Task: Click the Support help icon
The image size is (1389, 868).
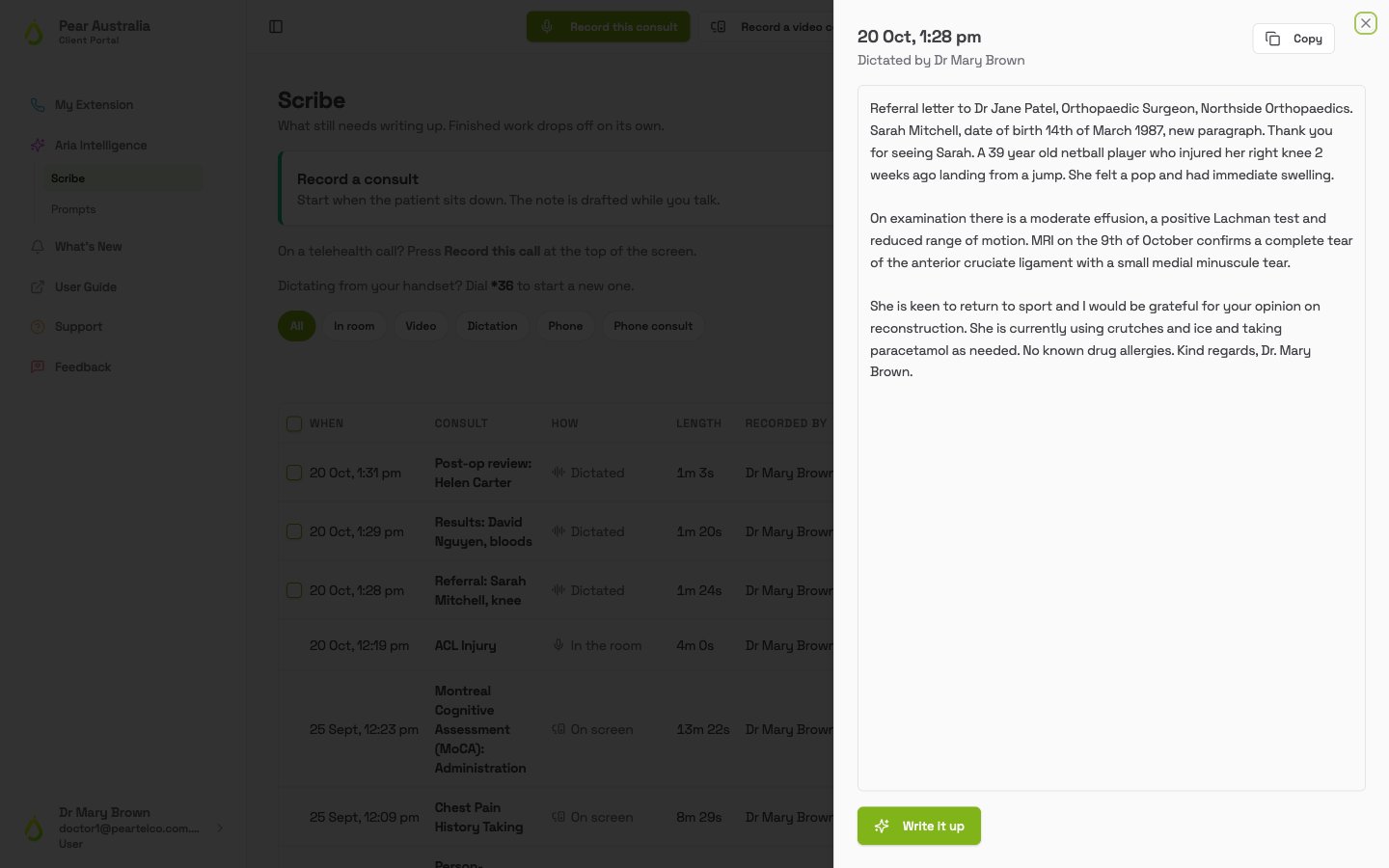Action: [x=38, y=327]
